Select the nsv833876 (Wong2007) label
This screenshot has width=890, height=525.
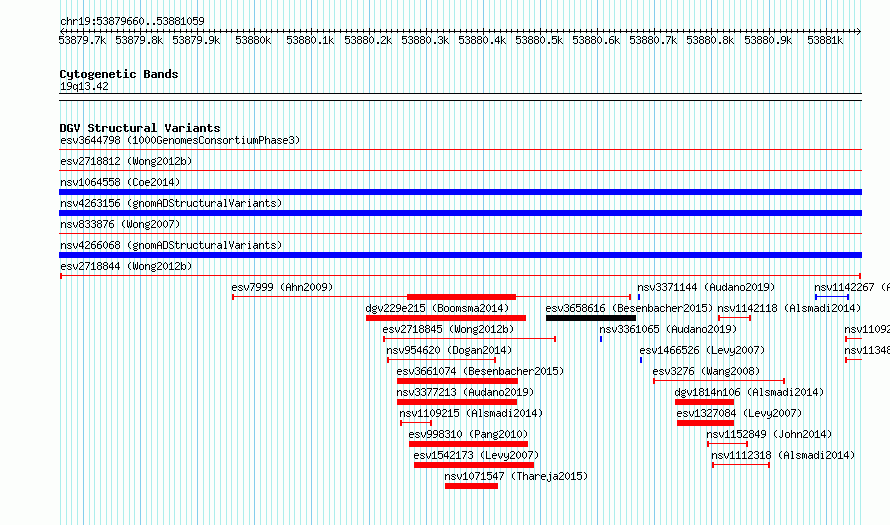120,224
